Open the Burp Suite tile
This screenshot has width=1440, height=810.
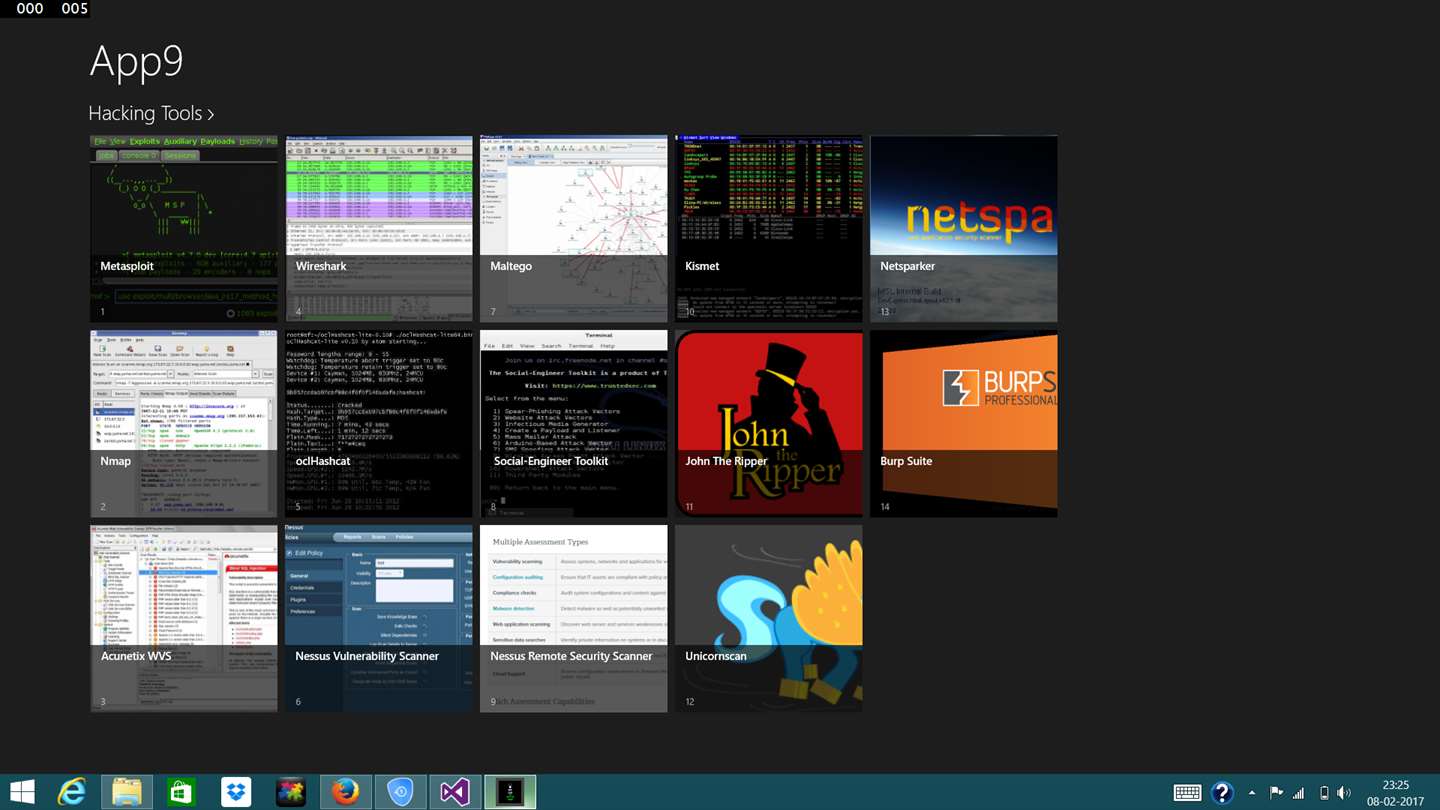tap(964, 424)
